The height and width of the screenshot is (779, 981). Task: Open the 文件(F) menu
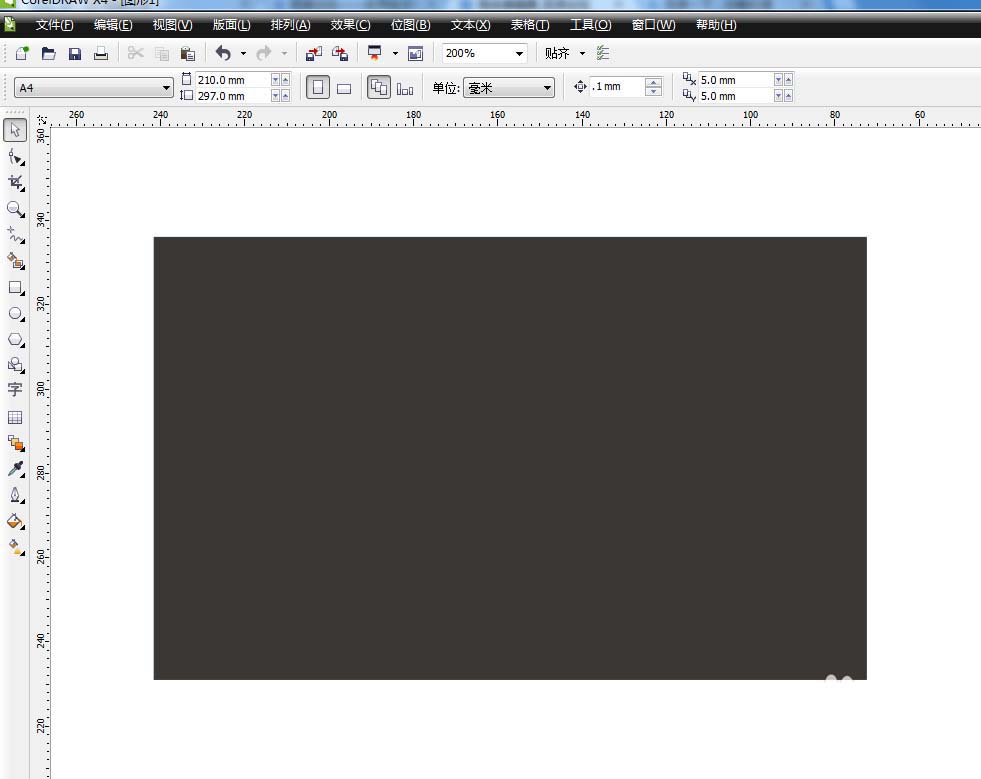click(54, 25)
